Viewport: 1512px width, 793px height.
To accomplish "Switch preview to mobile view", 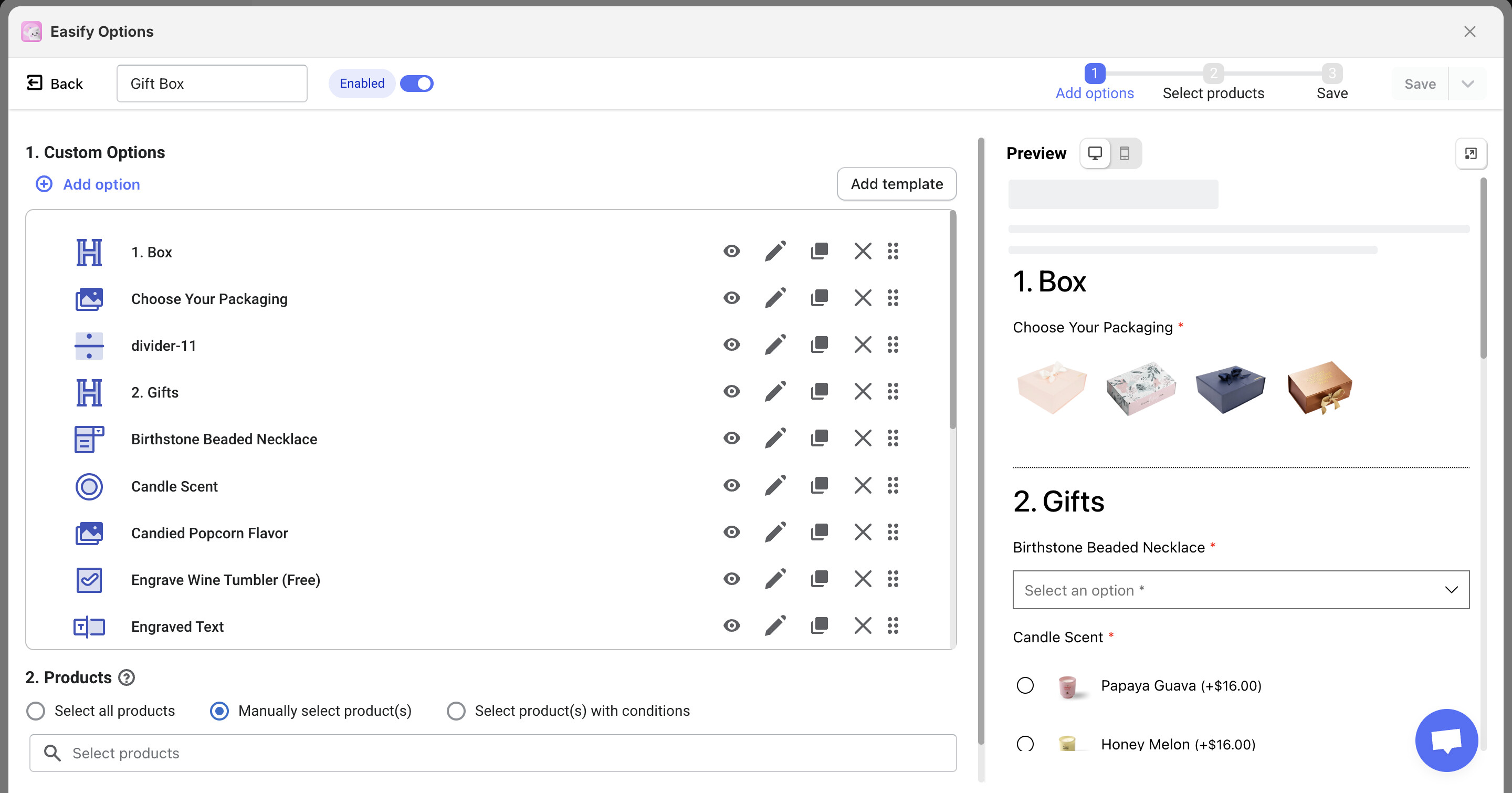I will click(x=1124, y=153).
